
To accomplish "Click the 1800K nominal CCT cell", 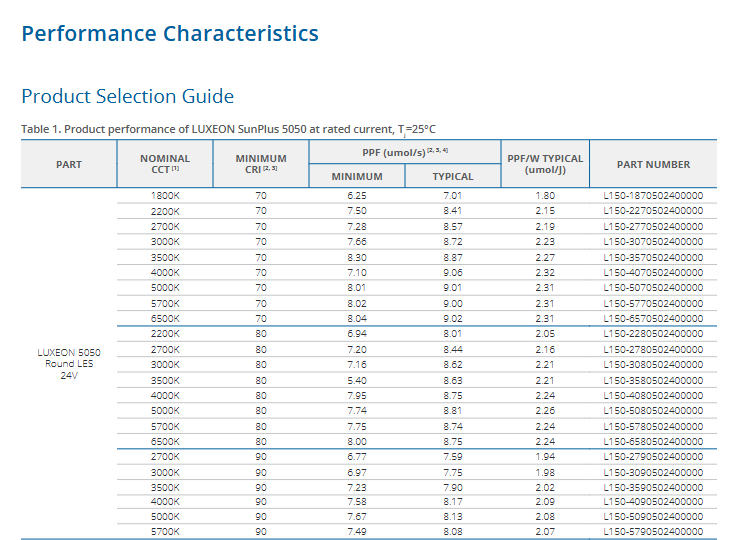I will click(x=165, y=196).
